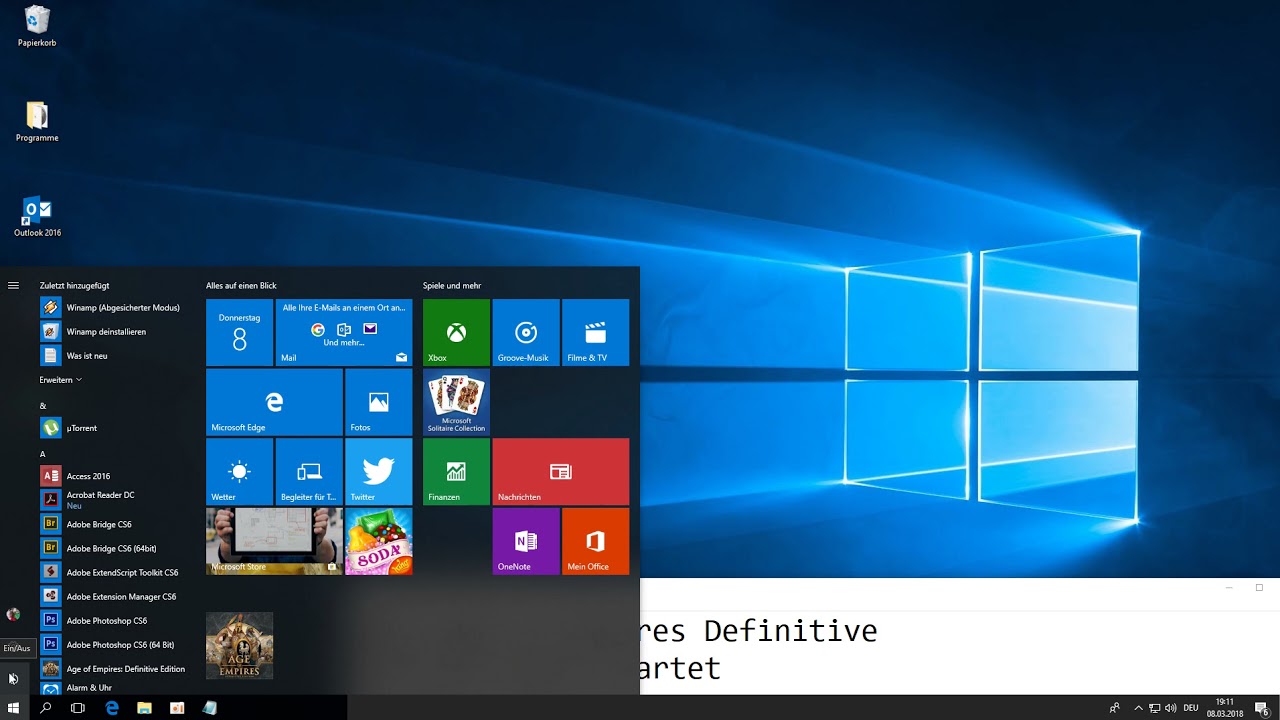Open the Xbox tile

coord(456,332)
